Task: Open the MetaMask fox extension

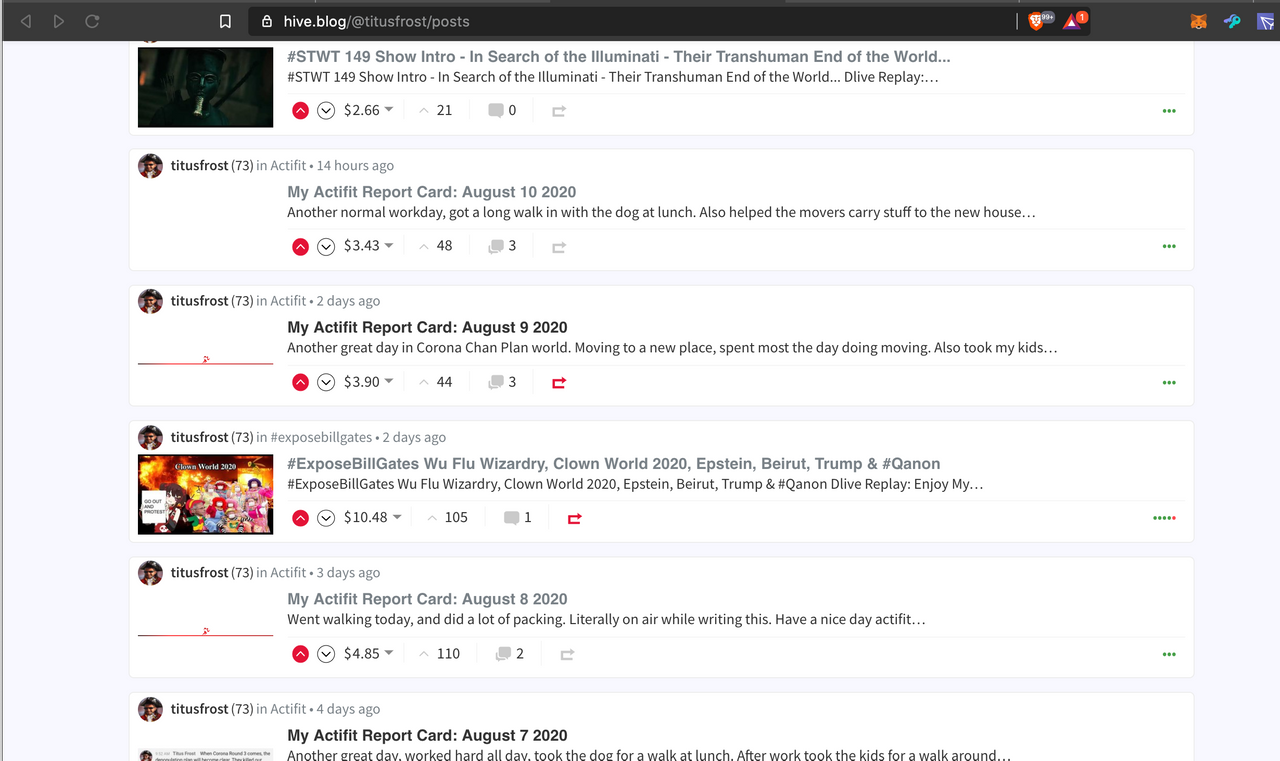Action: 1198,21
